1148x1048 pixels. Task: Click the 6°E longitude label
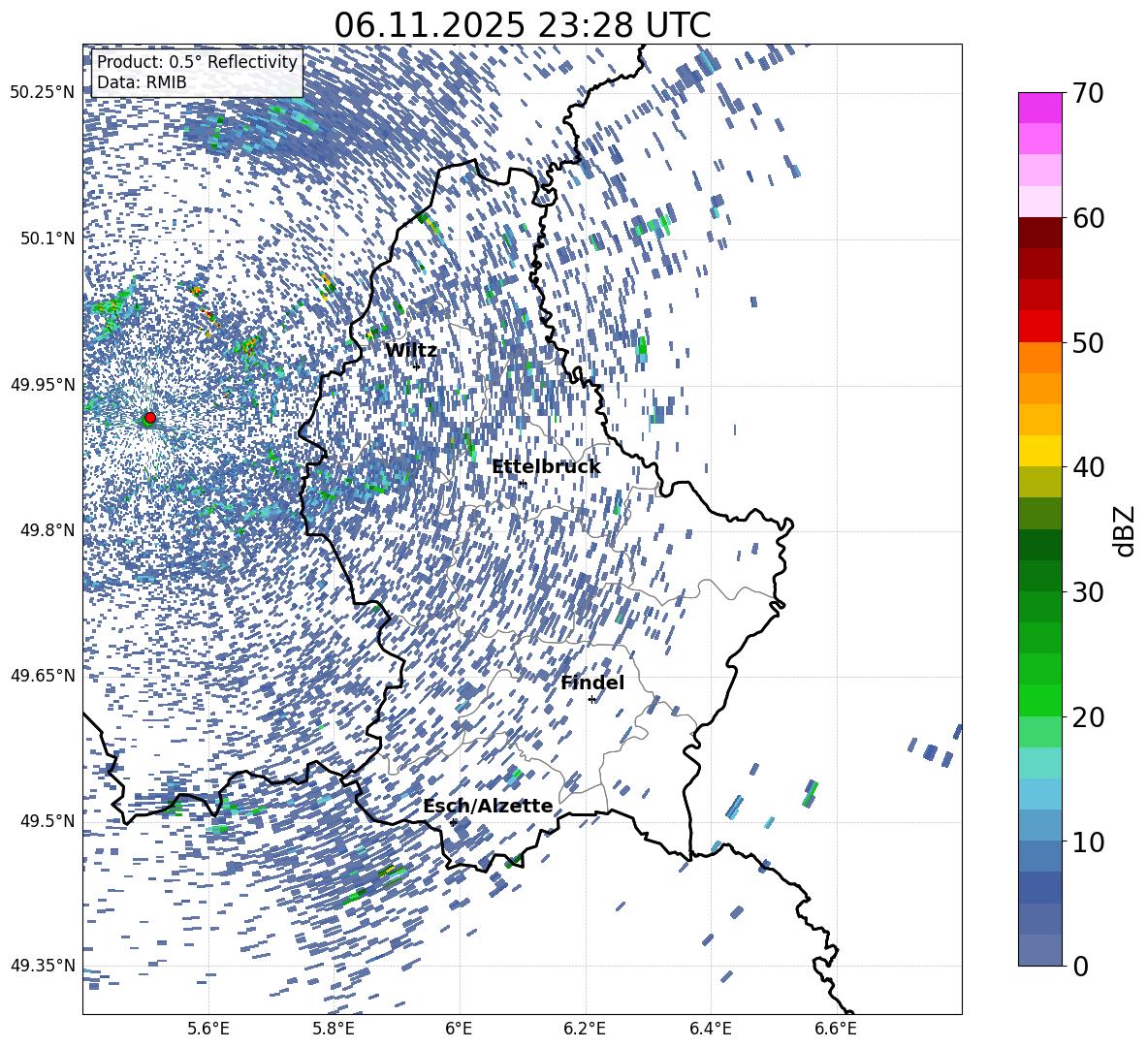pyautogui.click(x=459, y=1029)
